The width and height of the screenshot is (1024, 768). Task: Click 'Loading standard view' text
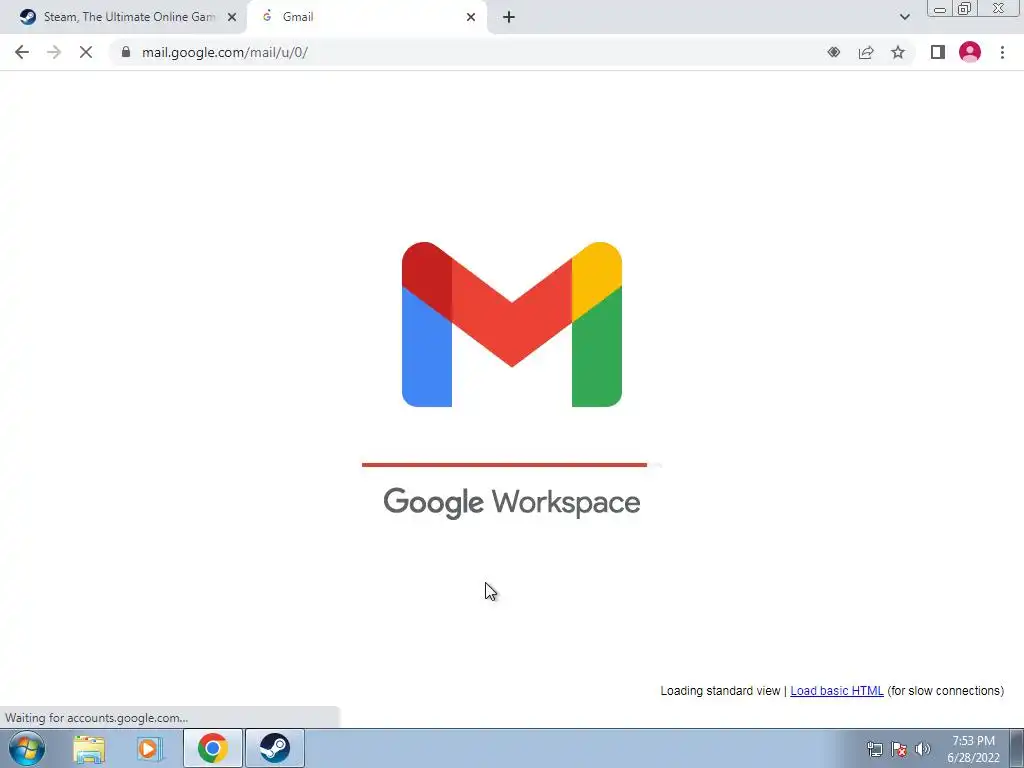click(x=720, y=691)
